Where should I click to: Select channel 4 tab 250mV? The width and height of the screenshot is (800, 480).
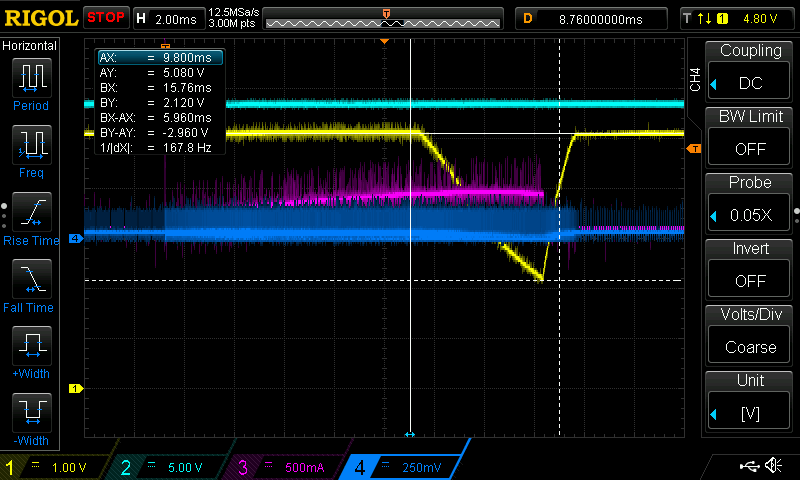(x=403, y=467)
